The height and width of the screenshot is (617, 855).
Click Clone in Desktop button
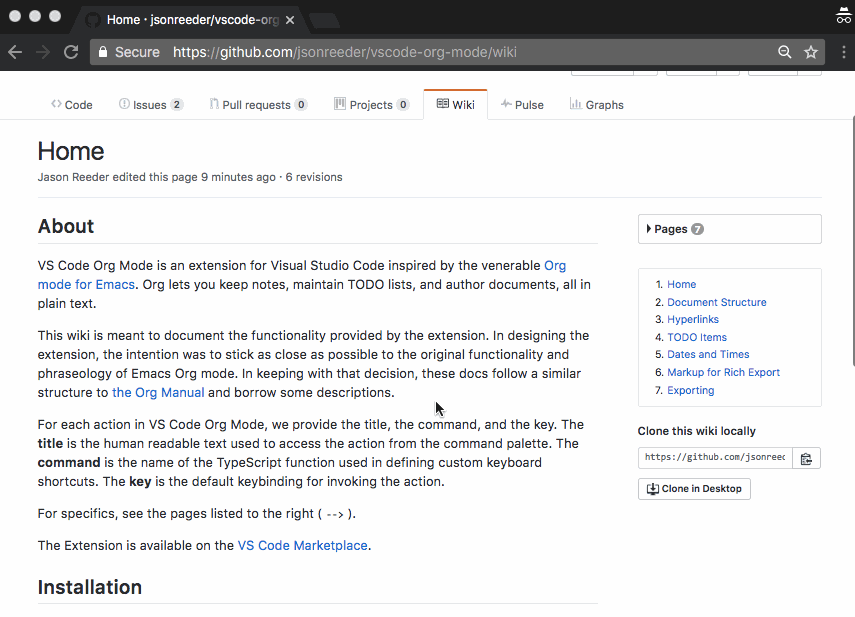pos(694,489)
